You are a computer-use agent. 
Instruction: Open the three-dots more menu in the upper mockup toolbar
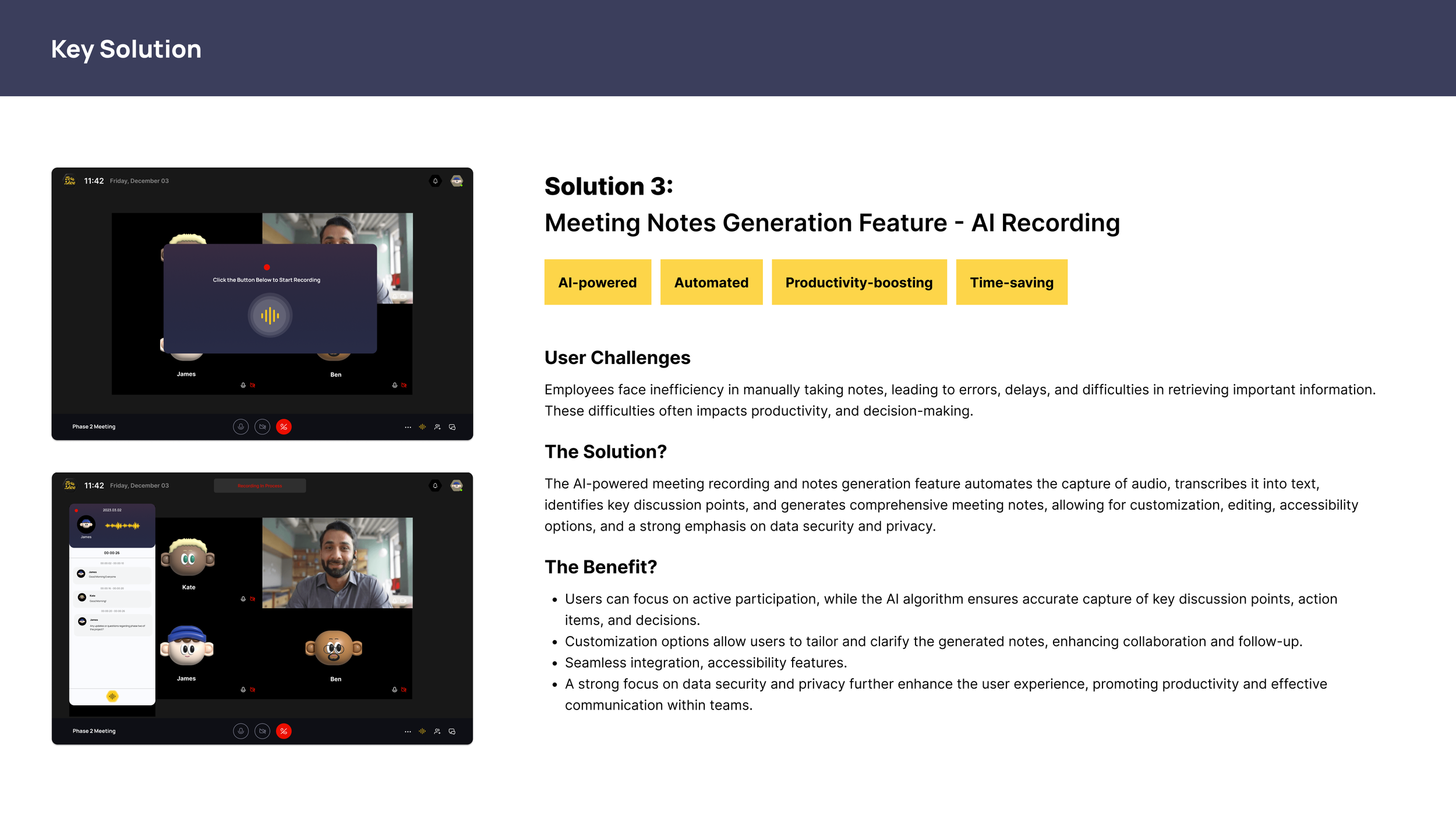(408, 427)
